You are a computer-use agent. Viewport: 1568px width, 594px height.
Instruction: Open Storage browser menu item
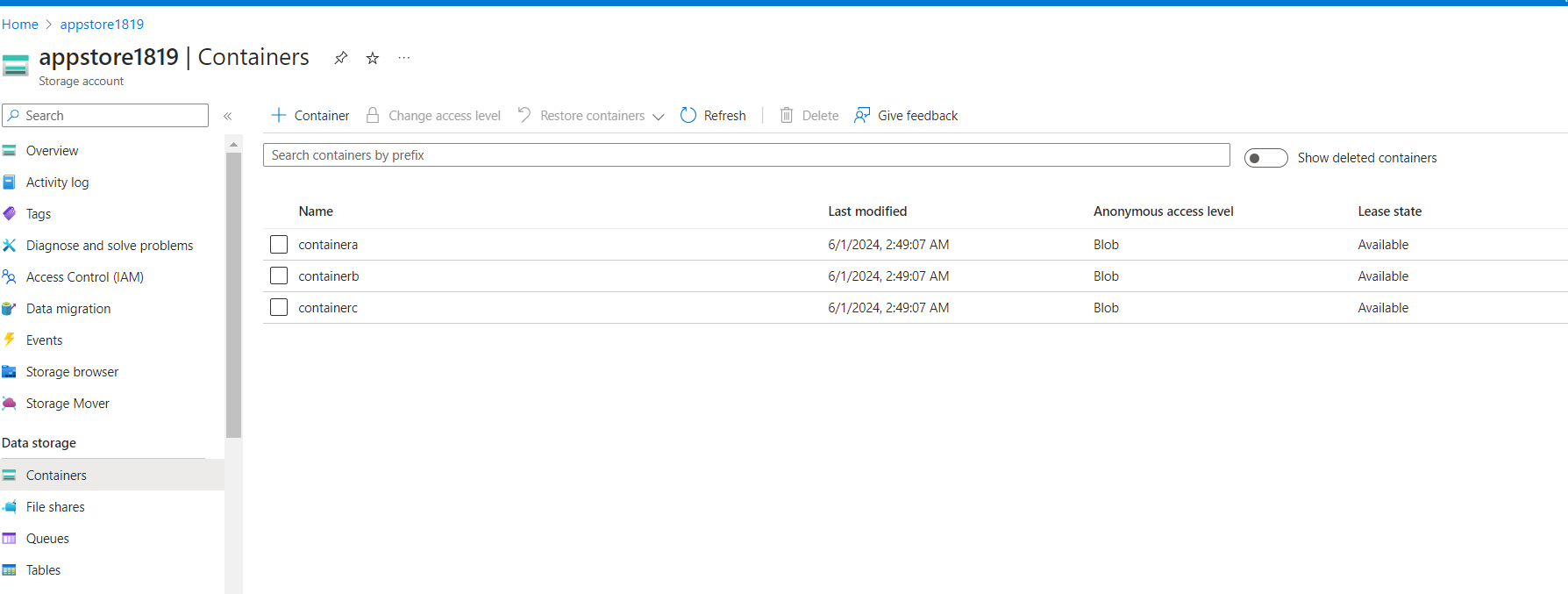tap(72, 372)
